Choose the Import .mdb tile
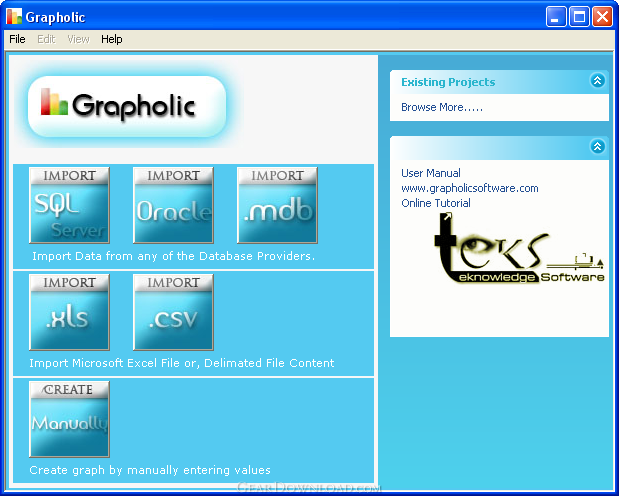 tap(277, 205)
